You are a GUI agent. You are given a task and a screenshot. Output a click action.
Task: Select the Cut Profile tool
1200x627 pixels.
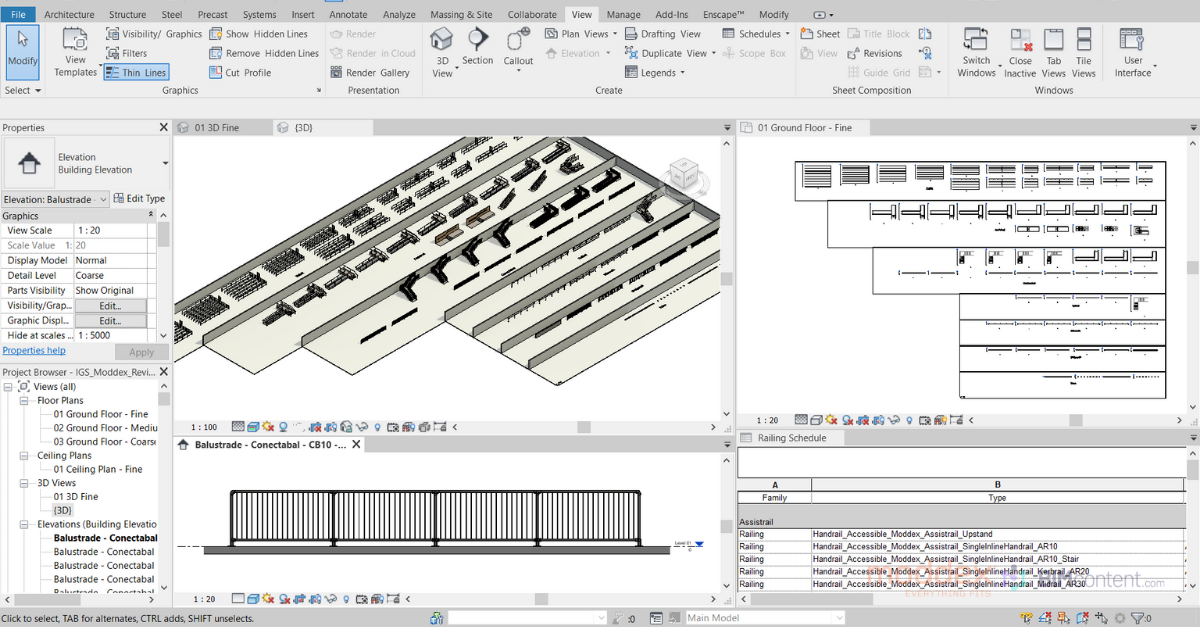tap(240, 72)
